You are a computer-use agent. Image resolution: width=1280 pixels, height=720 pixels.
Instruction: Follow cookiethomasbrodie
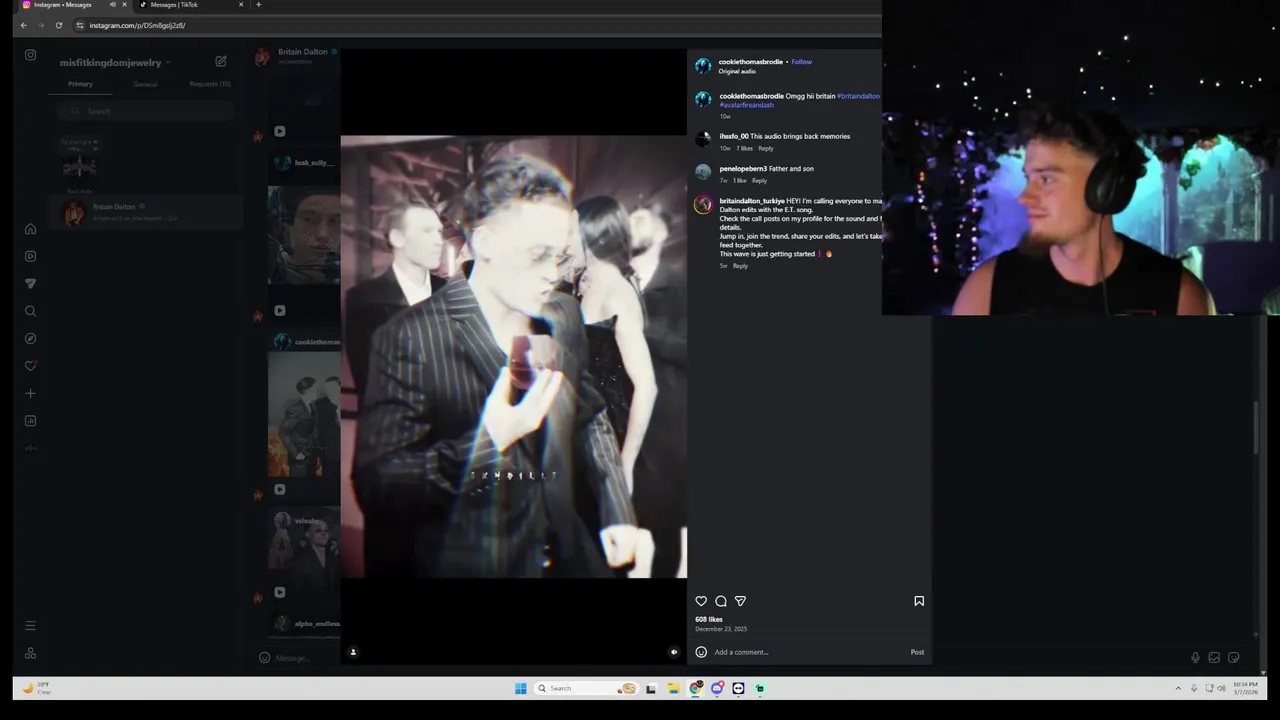pos(802,62)
